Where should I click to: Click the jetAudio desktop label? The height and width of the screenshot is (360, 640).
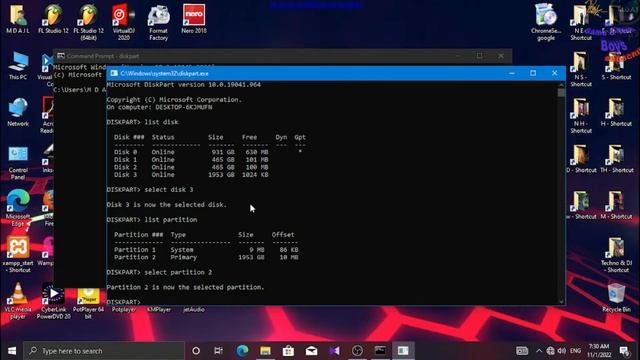(x=194, y=310)
